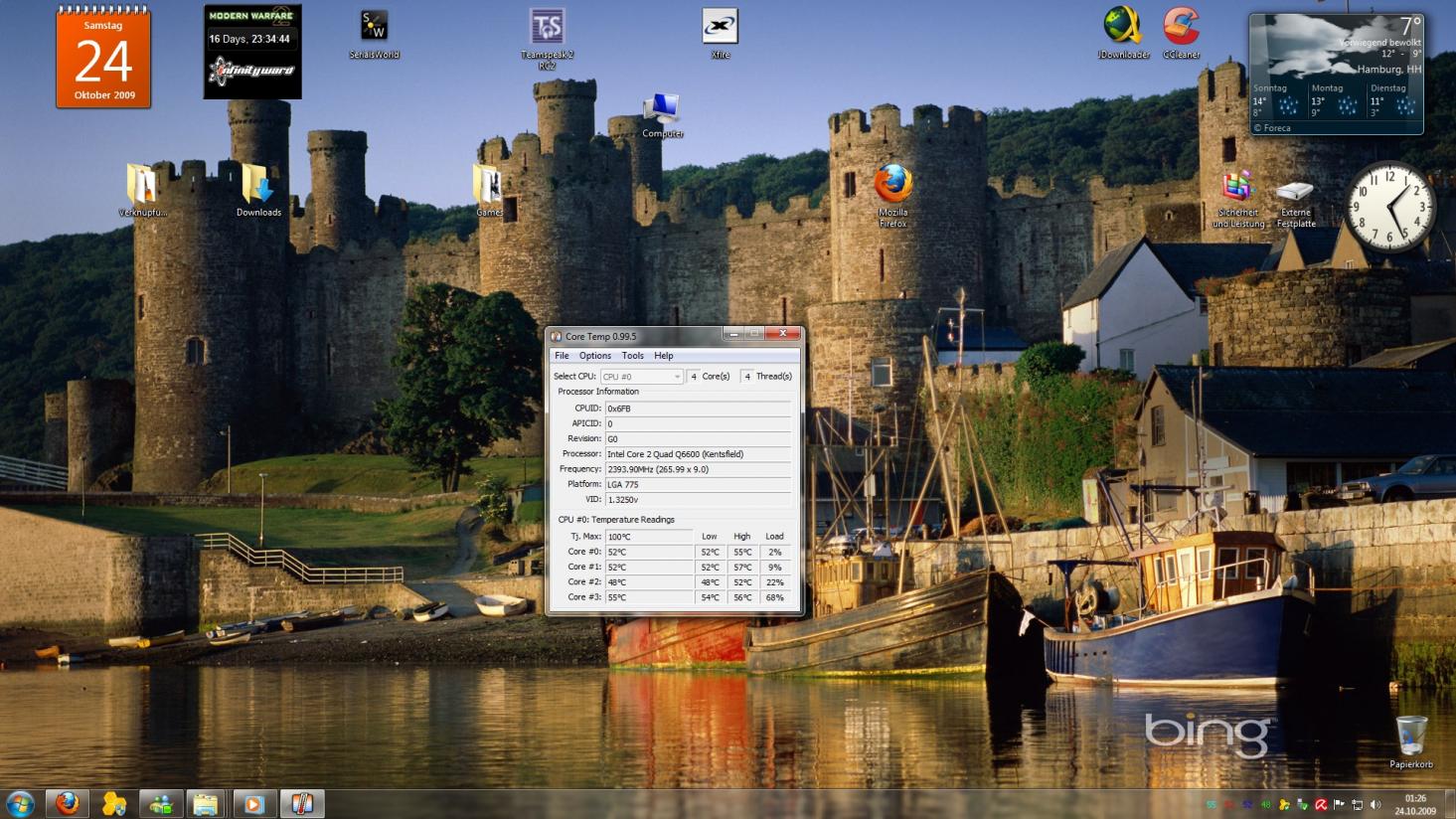Open the Downloads folder icon
The height and width of the screenshot is (819, 1456).
coord(258,189)
